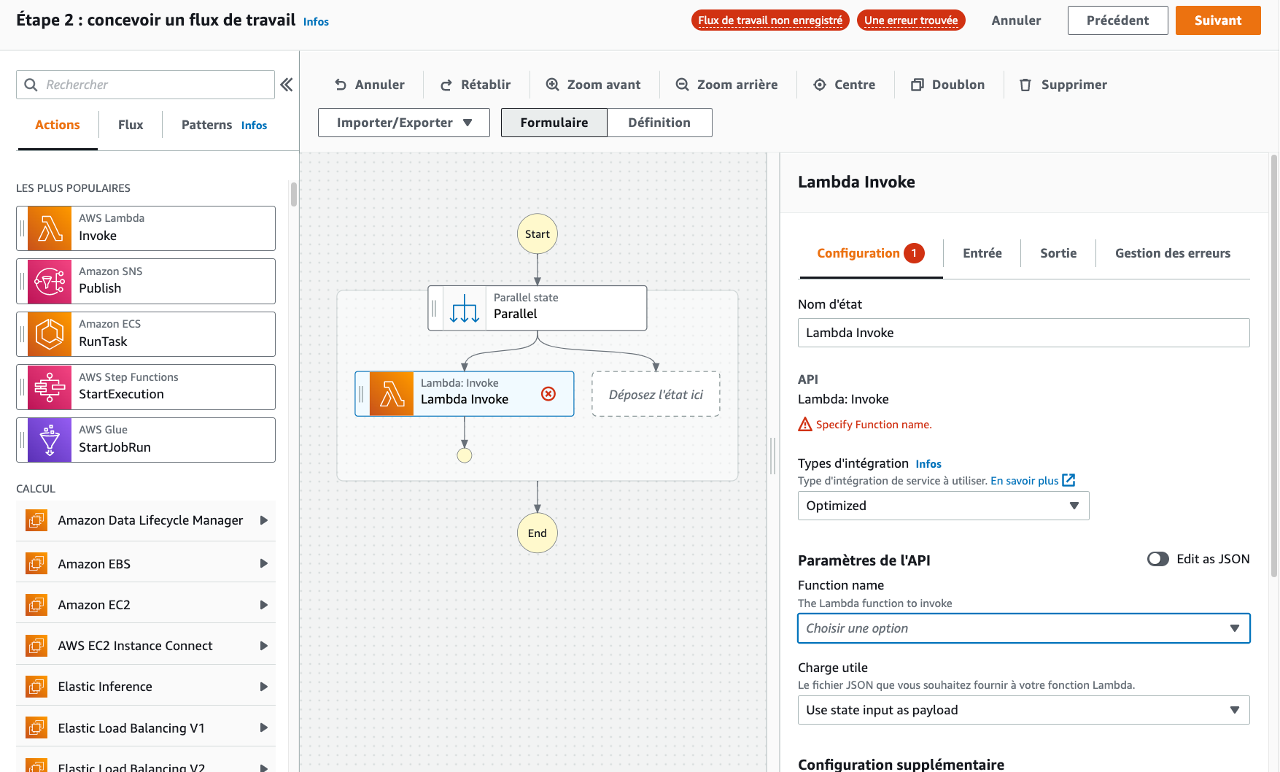
Task: Click Infos link beside page title
Action: tap(316, 22)
